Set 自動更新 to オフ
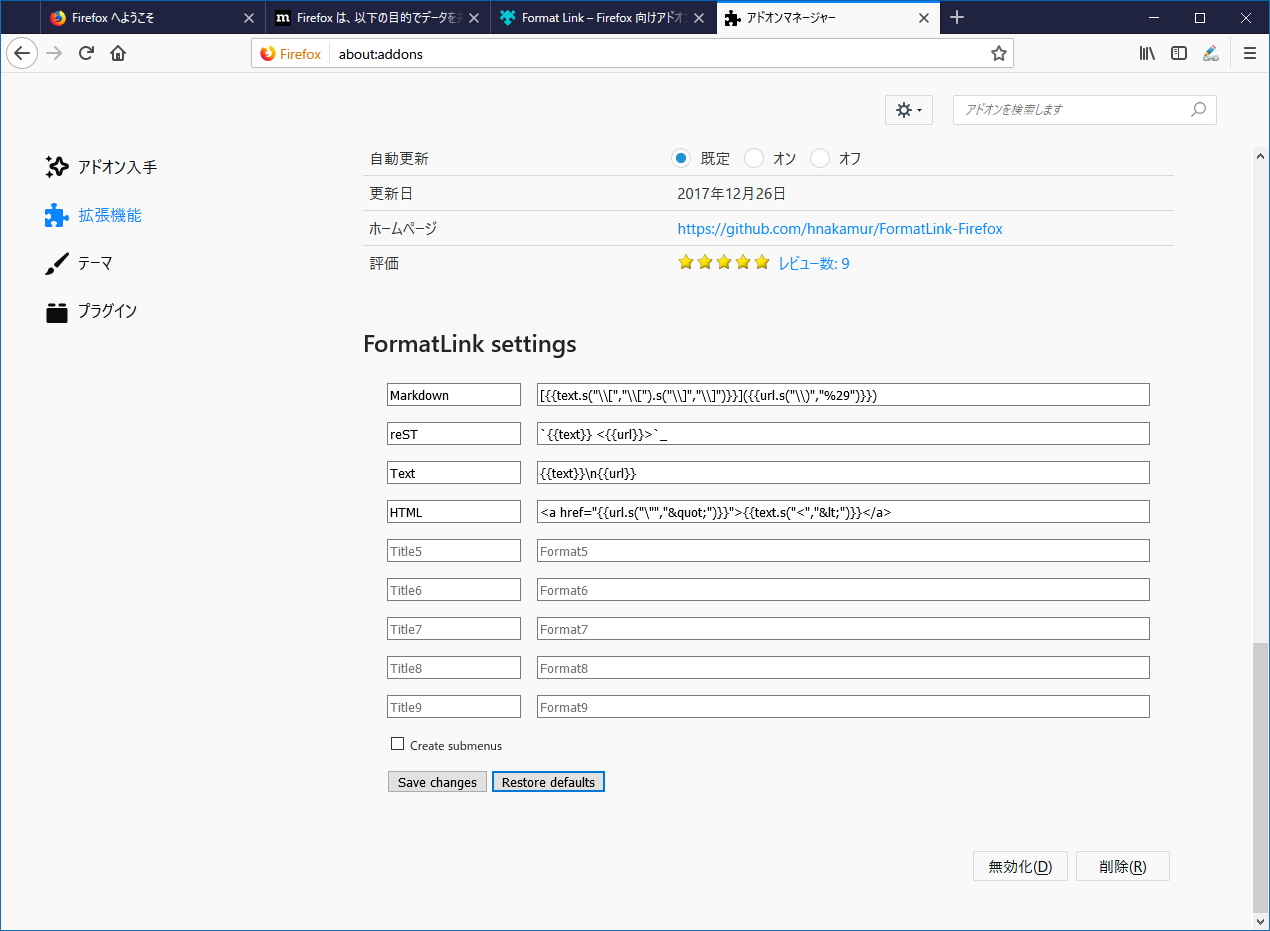 pyautogui.click(x=820, y=158)
